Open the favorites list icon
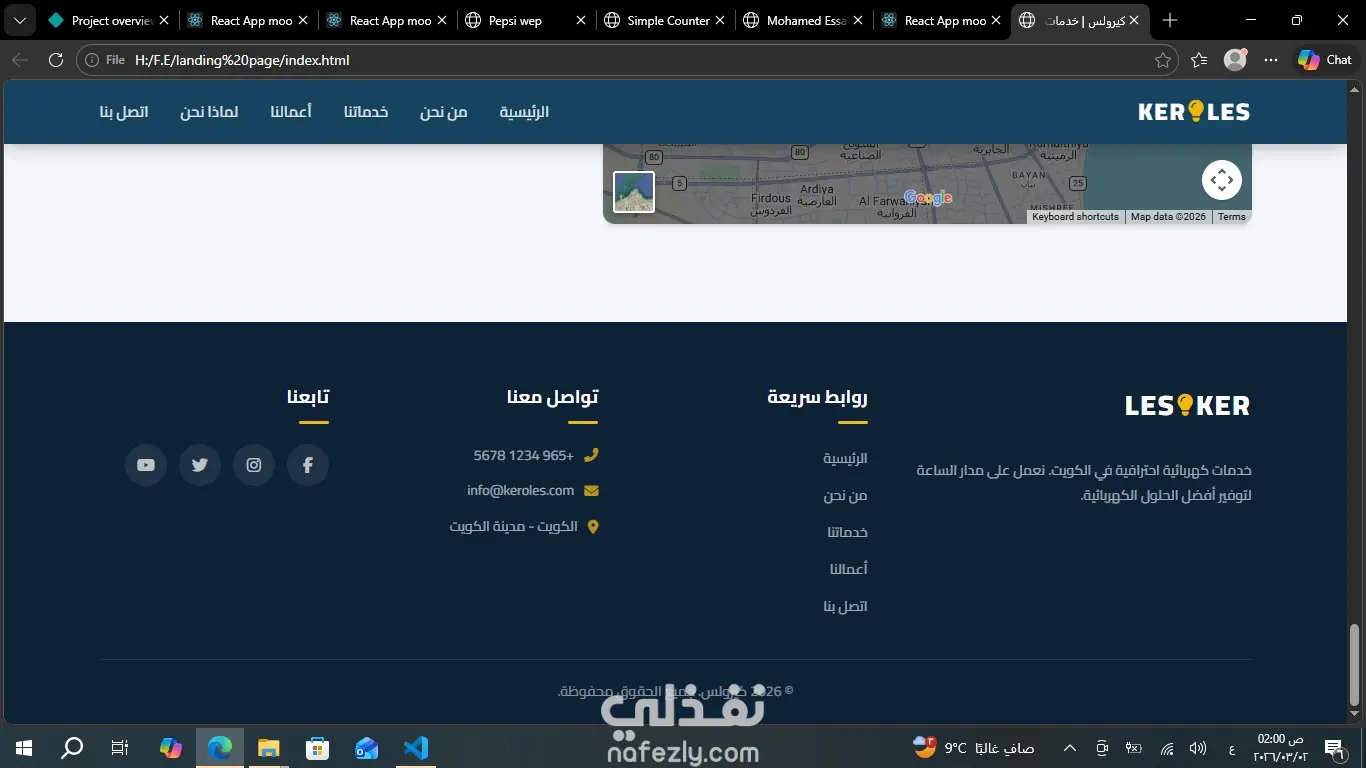Screen dimensions: 1366x768 (x=1199, y=60)
